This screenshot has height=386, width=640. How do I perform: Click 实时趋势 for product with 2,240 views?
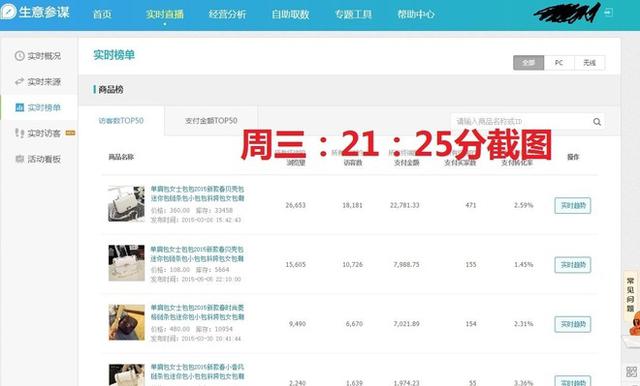pyautogui.click(x=573, y=381)
